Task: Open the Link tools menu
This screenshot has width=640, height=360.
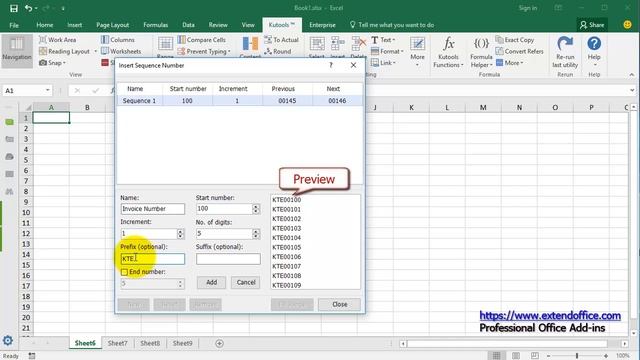Action: tap(383, 63)
